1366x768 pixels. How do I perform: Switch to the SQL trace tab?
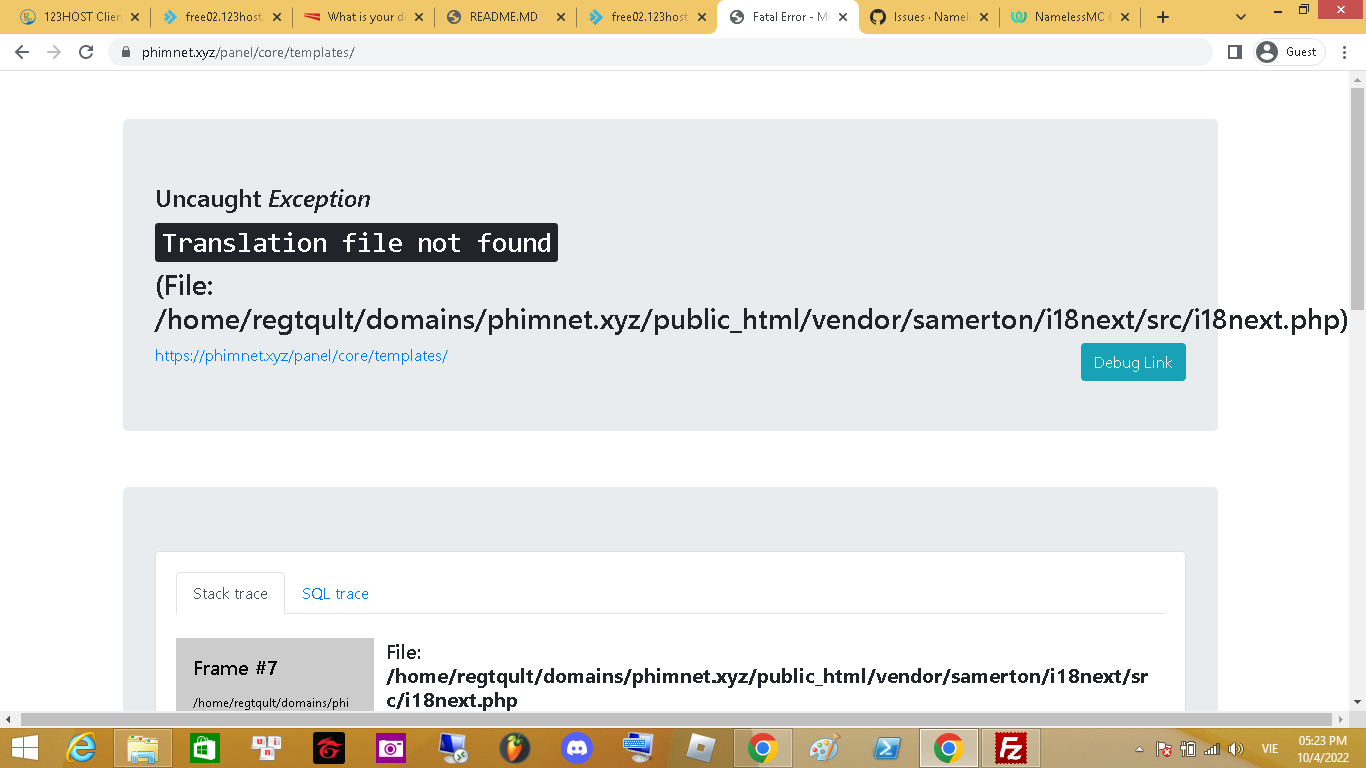coord(335,593)
